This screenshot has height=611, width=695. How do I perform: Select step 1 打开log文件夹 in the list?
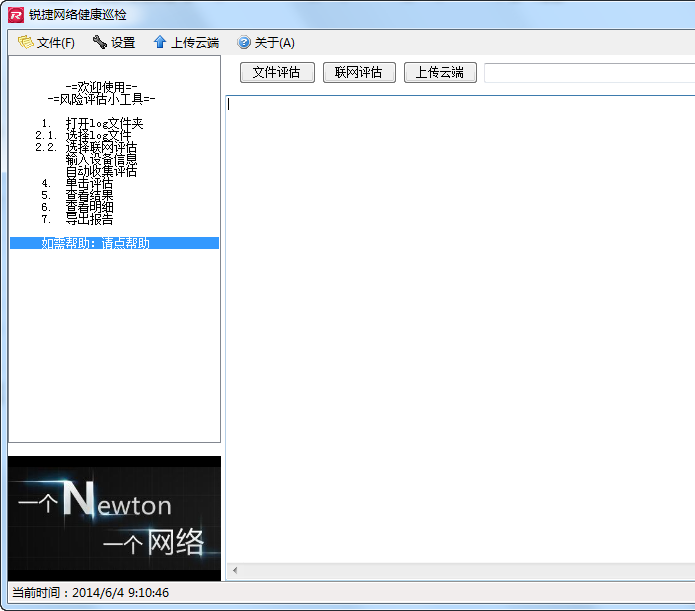point(104,123)
